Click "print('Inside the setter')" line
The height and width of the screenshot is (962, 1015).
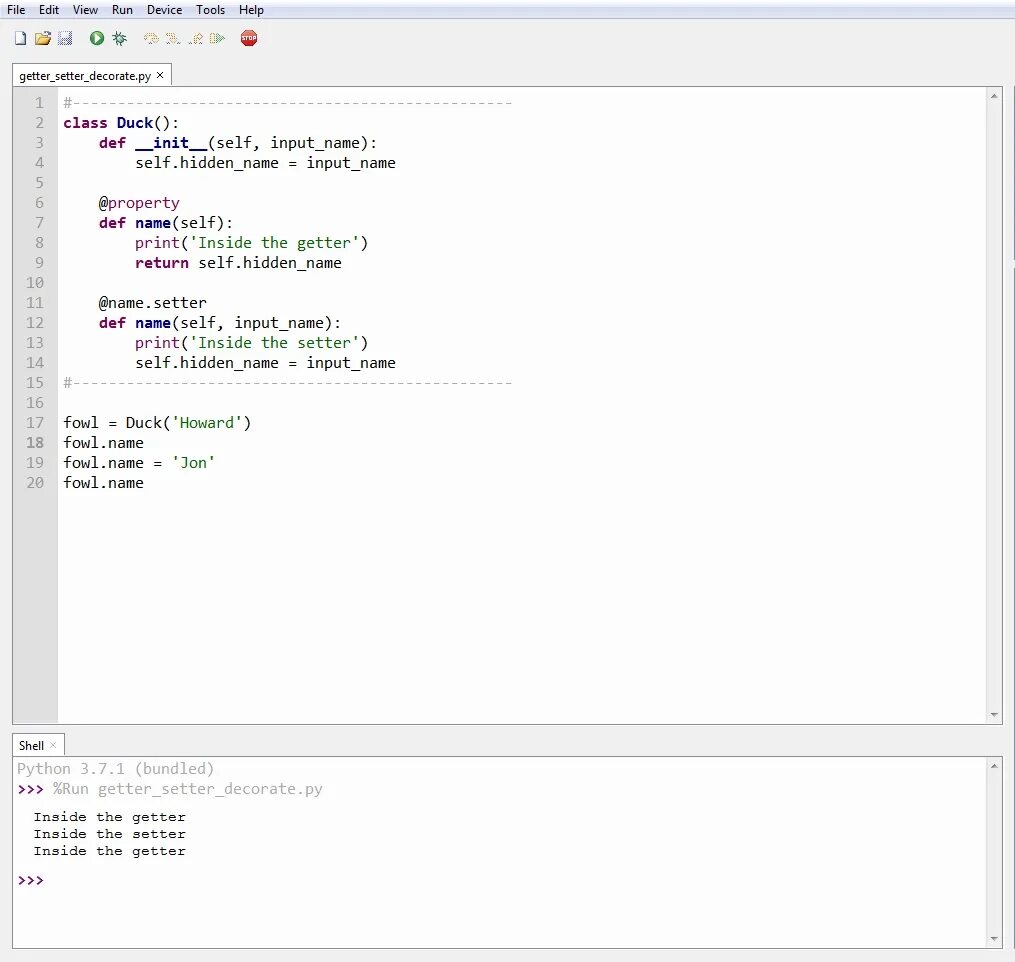pos(251,343)
